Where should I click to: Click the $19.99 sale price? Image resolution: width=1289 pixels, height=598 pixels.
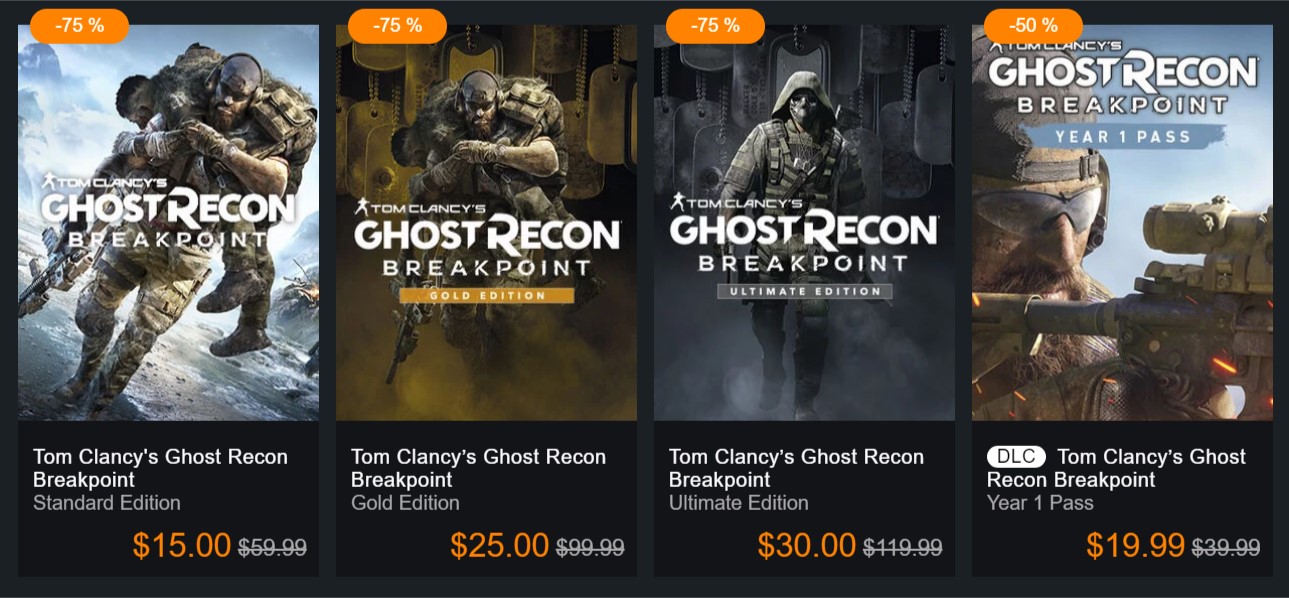coord(1135,545)
